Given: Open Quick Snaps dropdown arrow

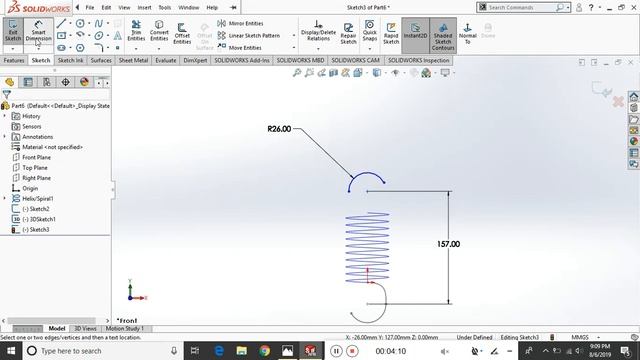Looking at the screenshot, I should click(370, 49).
